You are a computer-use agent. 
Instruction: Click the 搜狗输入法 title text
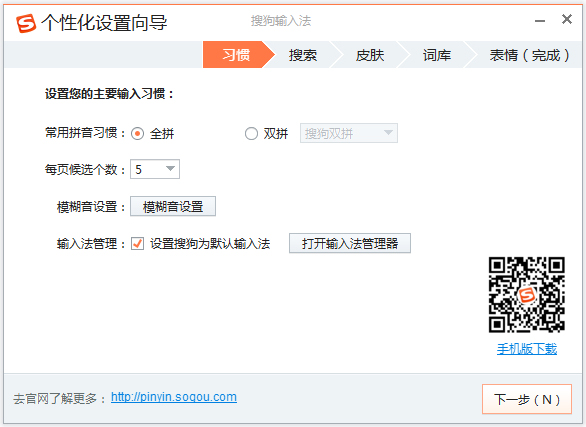281,21
